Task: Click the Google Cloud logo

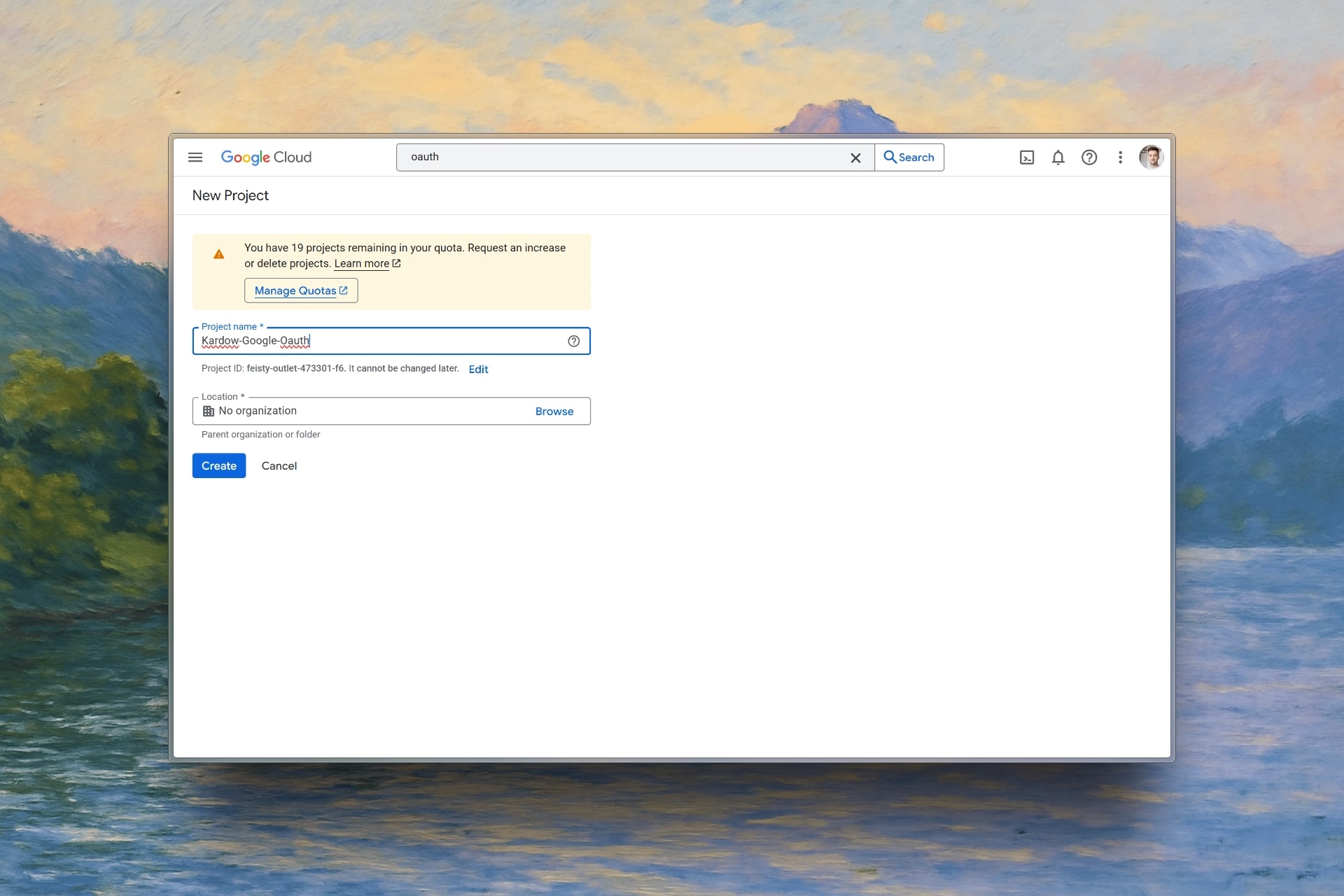Action: (266, 157)
